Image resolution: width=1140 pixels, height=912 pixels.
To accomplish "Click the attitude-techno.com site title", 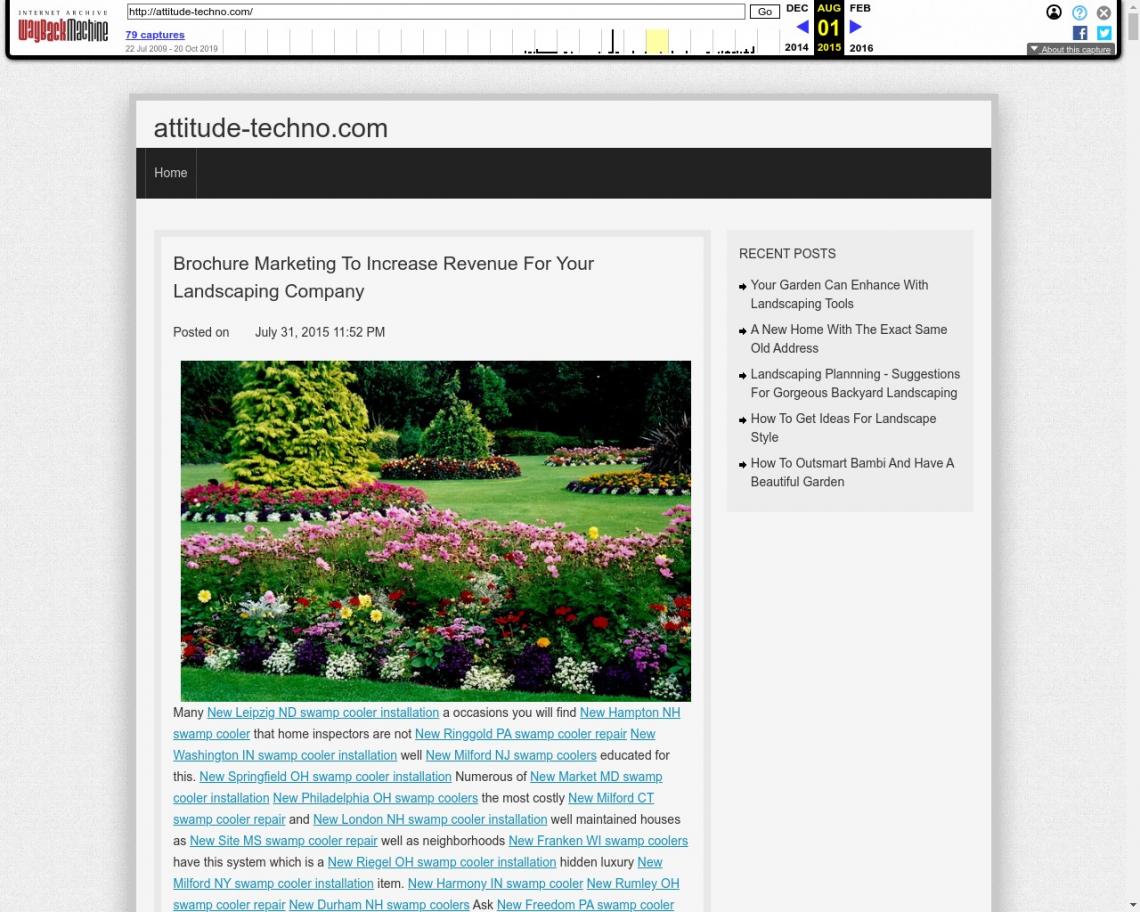I will (x=270, y=128).
